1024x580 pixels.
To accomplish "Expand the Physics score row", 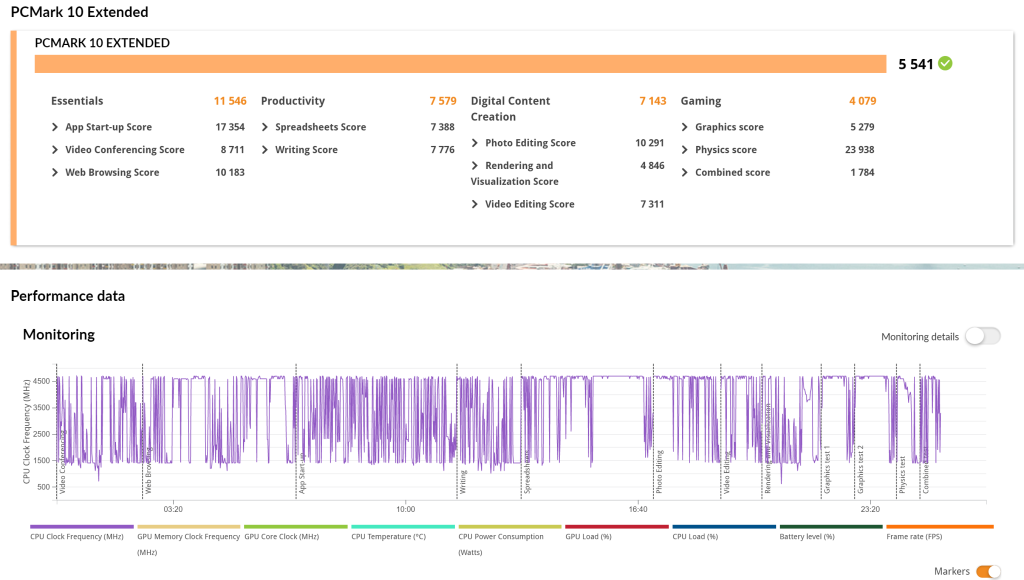I will [x=684, y=150].
